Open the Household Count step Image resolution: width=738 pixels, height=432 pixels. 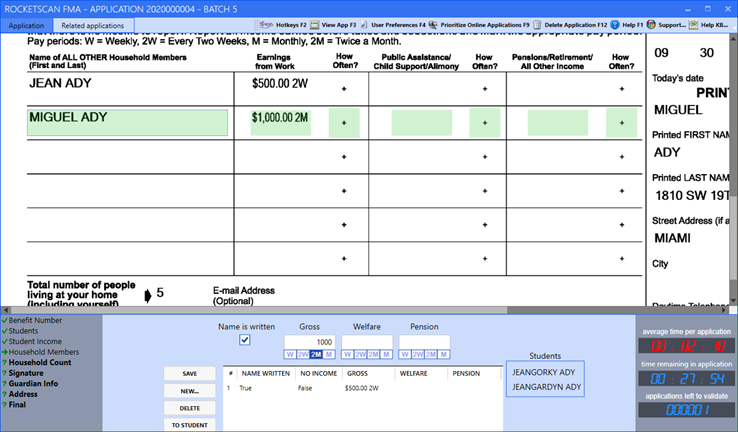coord(40,362)
